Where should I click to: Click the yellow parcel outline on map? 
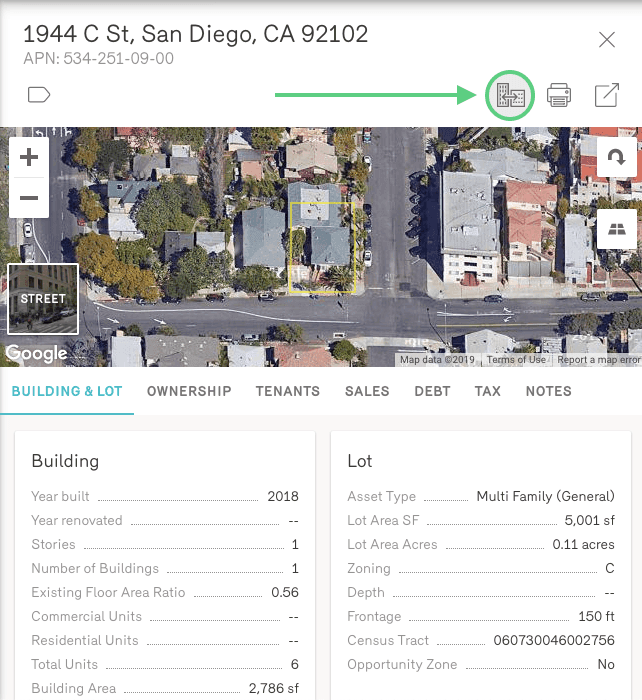click(x=321, y=247)
